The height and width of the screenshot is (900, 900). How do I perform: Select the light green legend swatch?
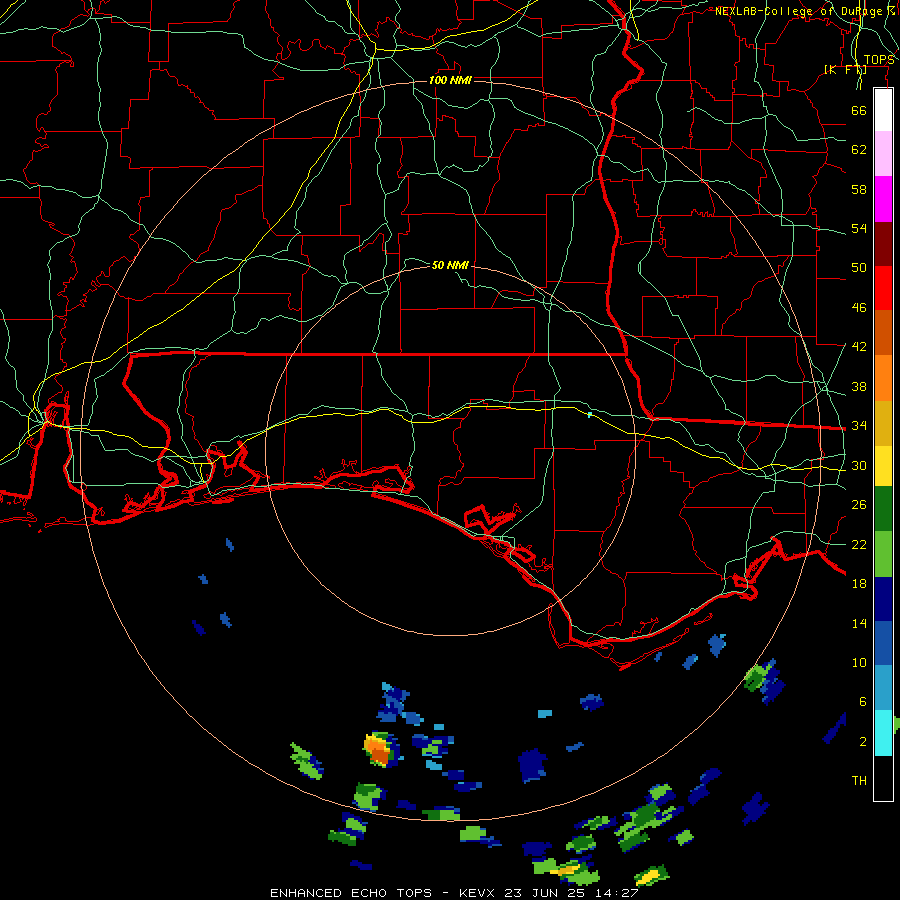(x=883, y=554)
